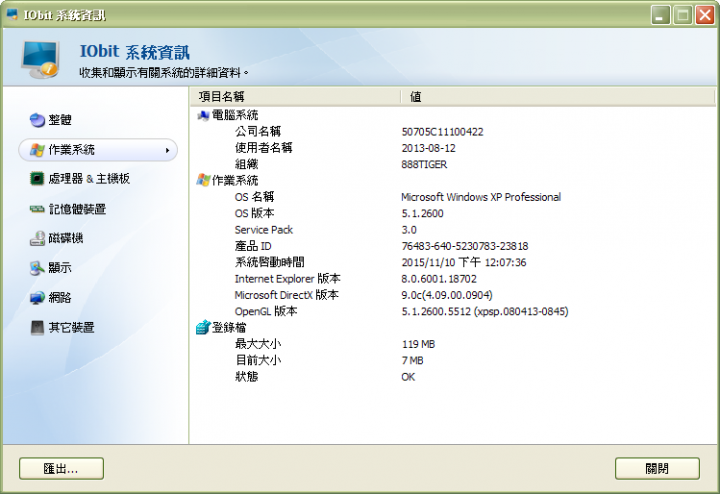Click value 8.0.6001.18702

439,279
